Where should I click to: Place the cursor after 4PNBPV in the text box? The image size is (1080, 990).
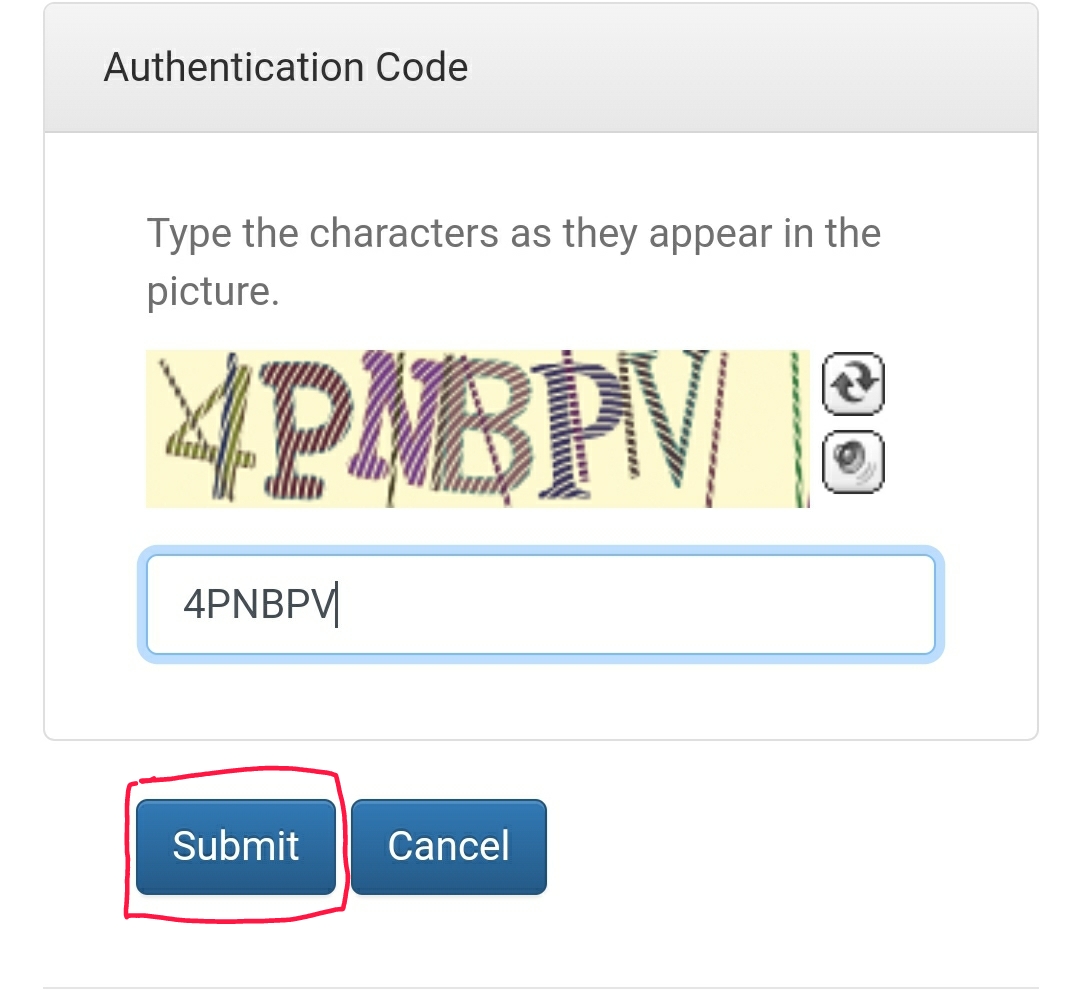[x=339, y=604]
